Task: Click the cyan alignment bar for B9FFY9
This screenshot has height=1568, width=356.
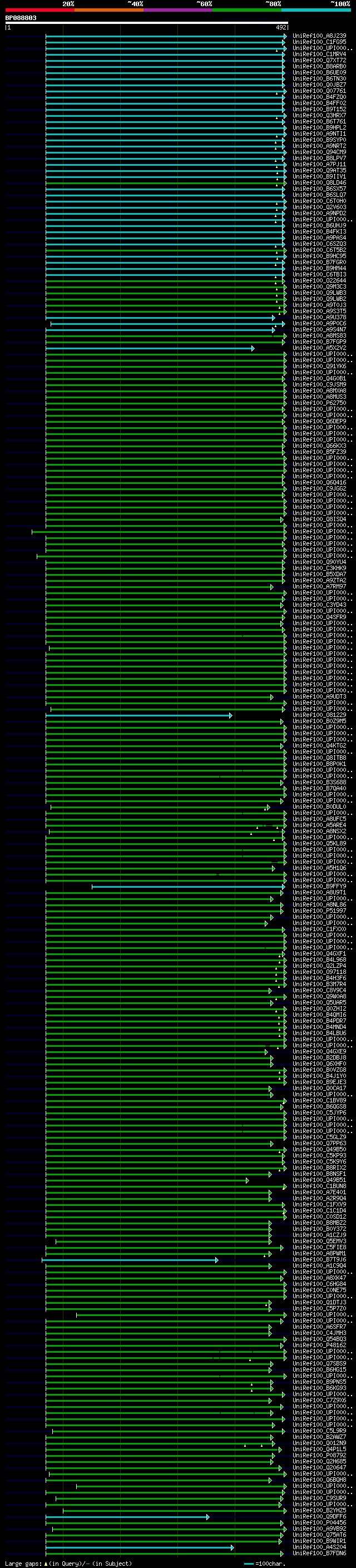Action: click(x=189, y=887)
